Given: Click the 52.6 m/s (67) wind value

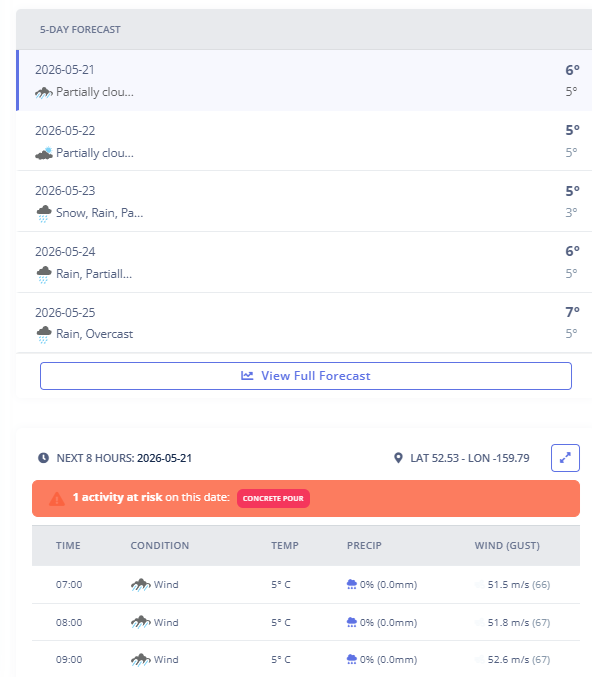Looking at the screenshot, I should pos(519,660).
